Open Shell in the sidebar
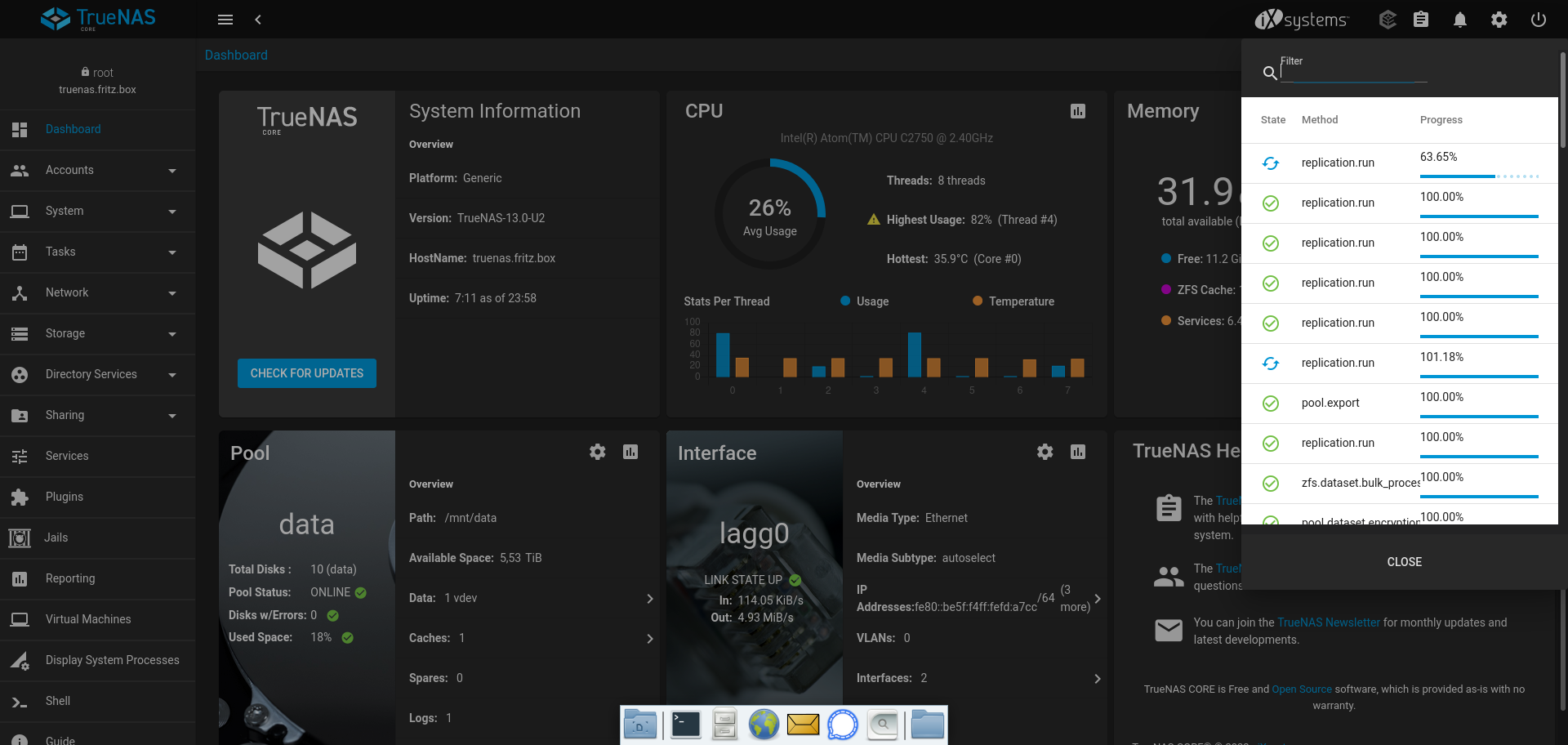This screenshot has width=1568, height=745. (98, 701)
